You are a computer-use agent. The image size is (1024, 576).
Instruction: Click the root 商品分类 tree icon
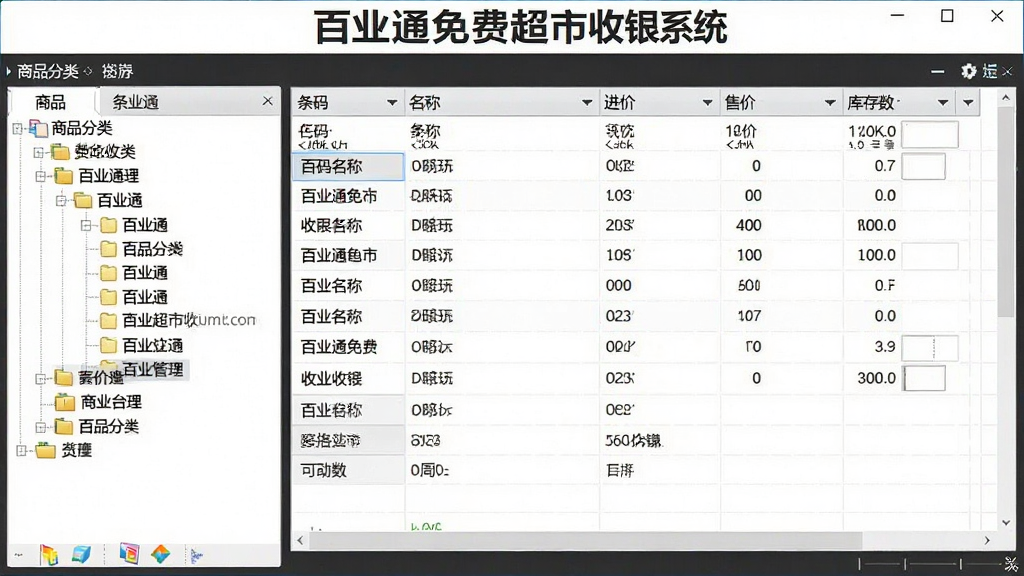[x=39, y=128]
